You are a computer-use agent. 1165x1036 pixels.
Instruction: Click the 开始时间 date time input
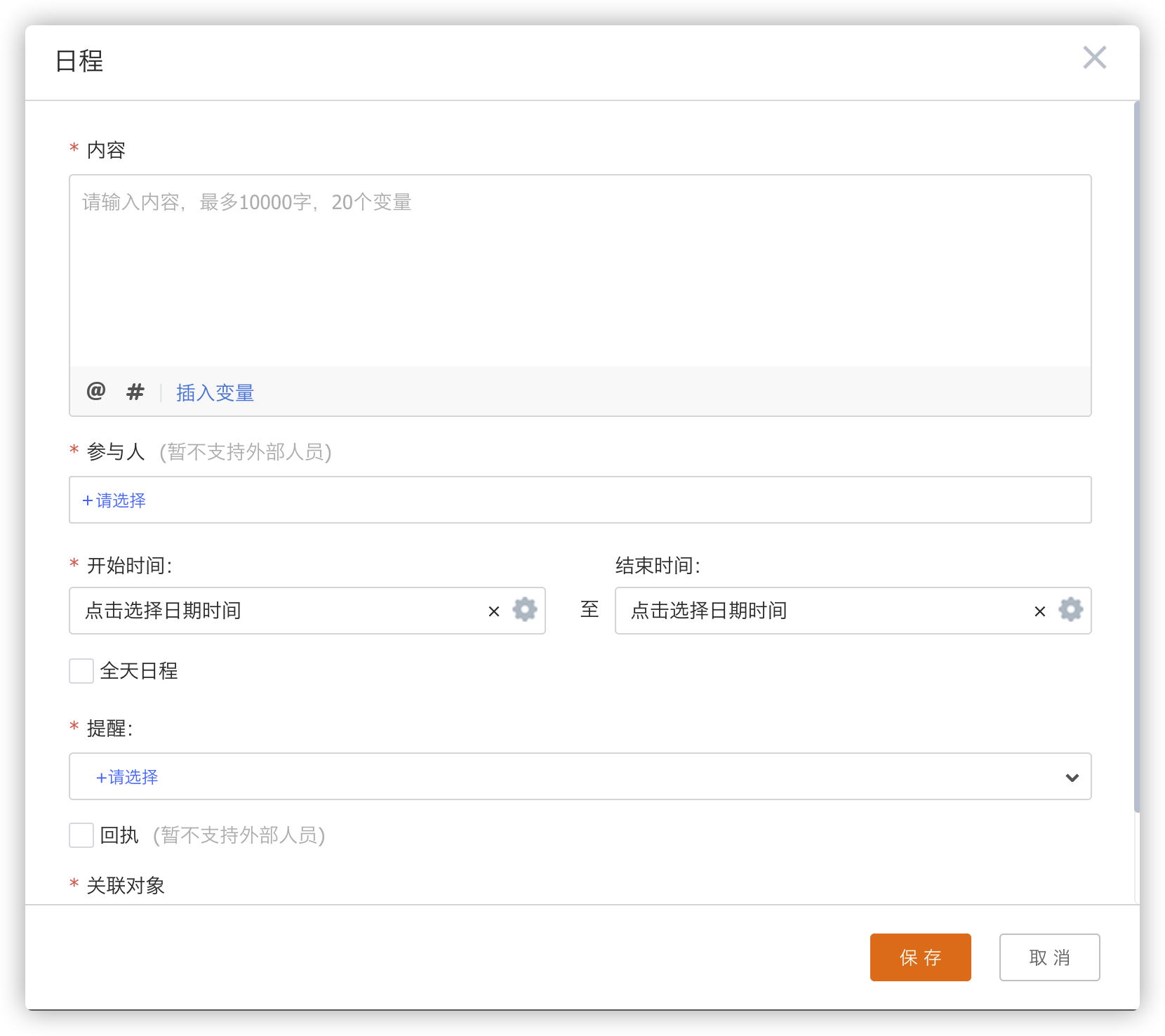click(281, 611)
